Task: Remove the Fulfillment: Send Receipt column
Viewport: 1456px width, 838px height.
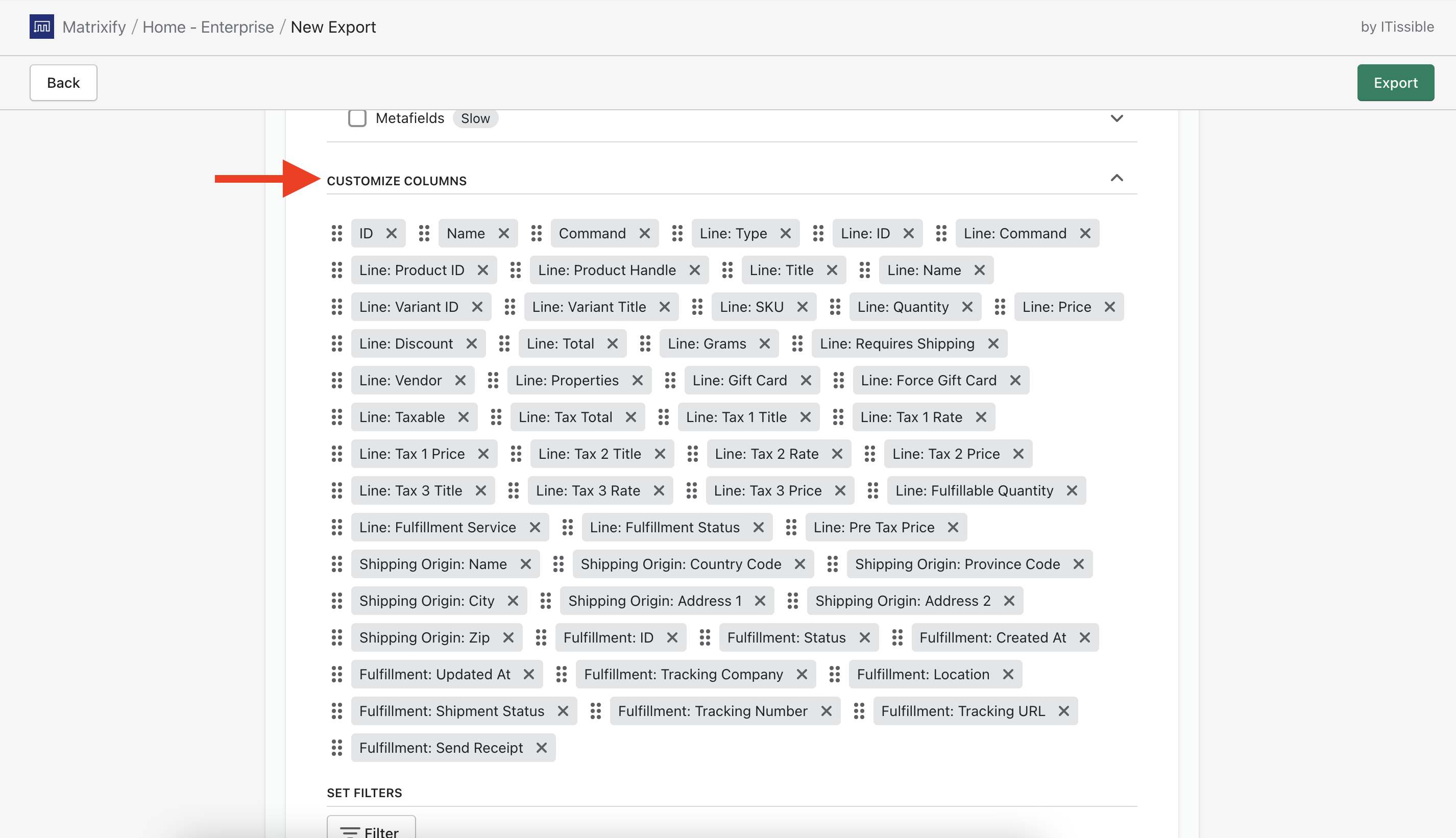Action: tap(541, 748)
